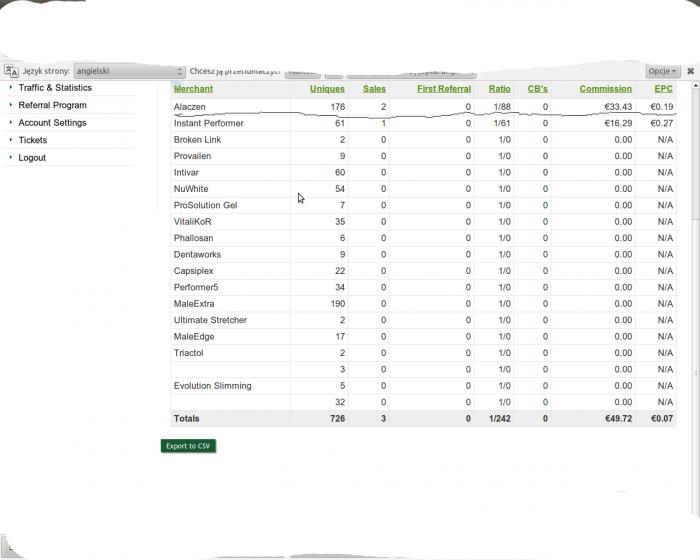Screen dimensions: 700x560
Task: Select the Alaczen merchant row name
Action: [x=189, y=107]
